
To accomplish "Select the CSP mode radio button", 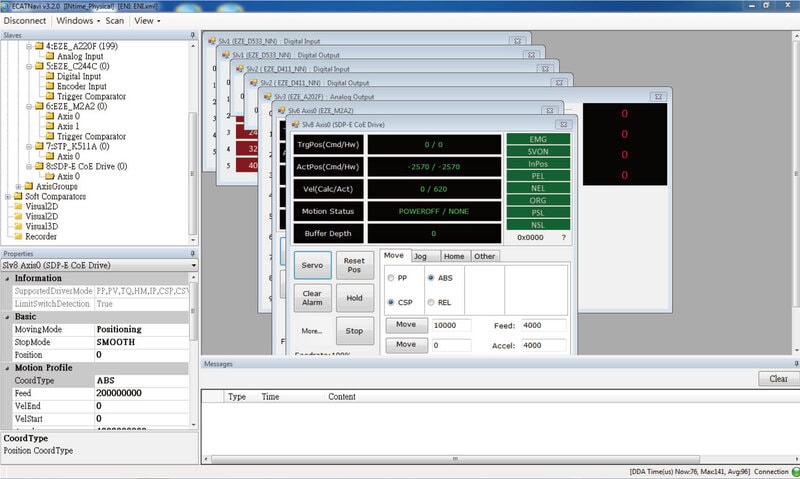I will tap(391, 302).
